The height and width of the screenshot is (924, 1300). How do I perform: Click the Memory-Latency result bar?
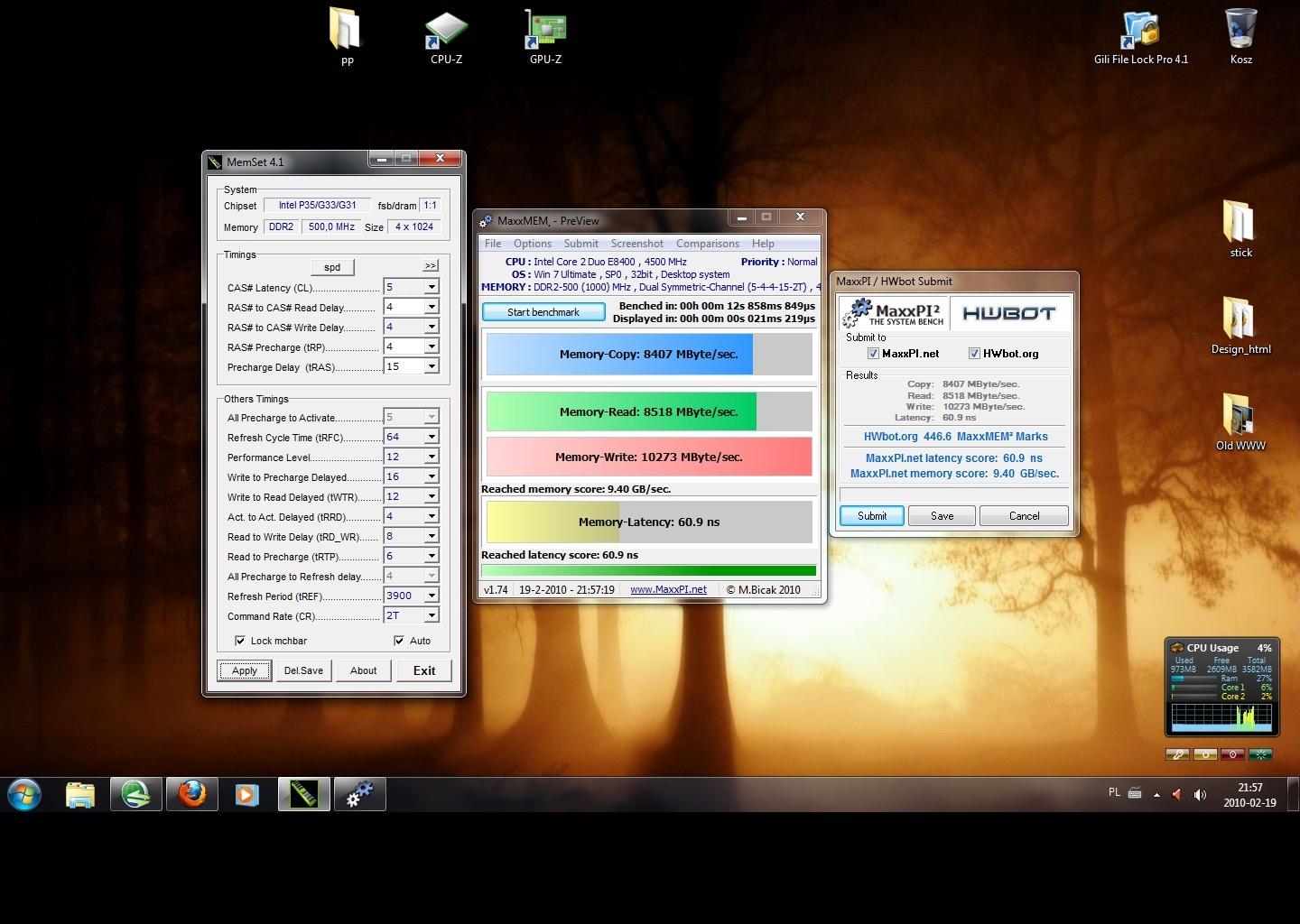pyautogui.click(x=649, y=522)
